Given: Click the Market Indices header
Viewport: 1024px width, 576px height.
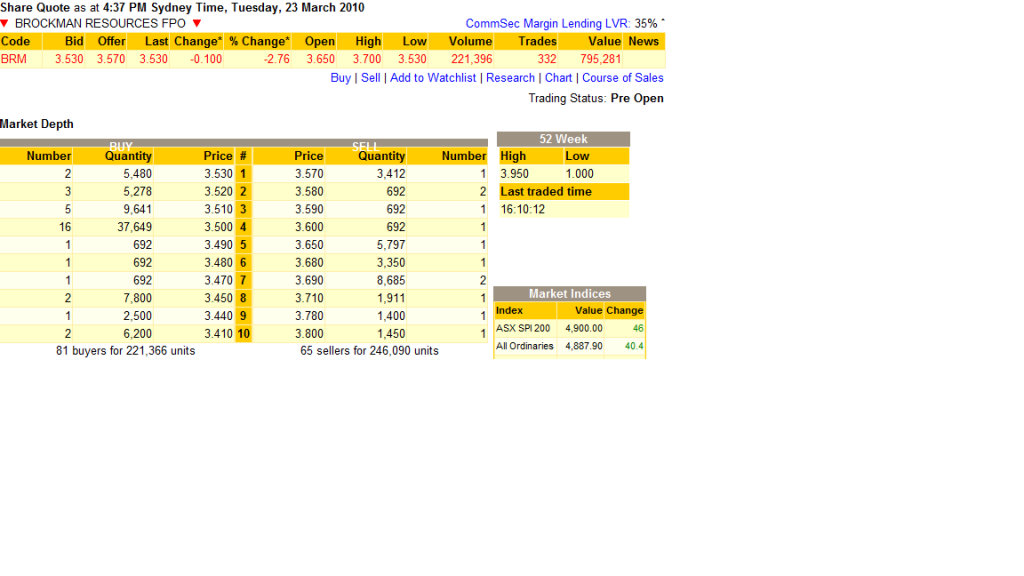Looking at the screenshot, I should pos(570,294).
